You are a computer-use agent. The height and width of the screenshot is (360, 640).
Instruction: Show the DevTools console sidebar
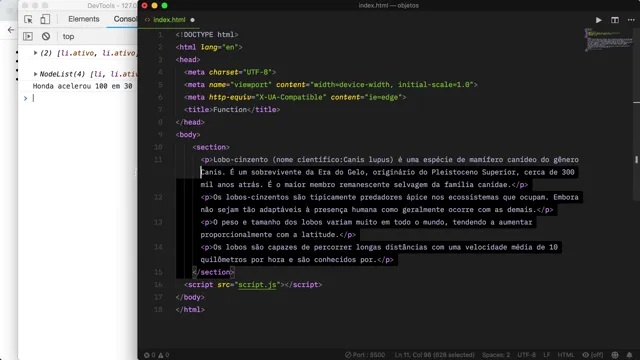pos(28,36)
